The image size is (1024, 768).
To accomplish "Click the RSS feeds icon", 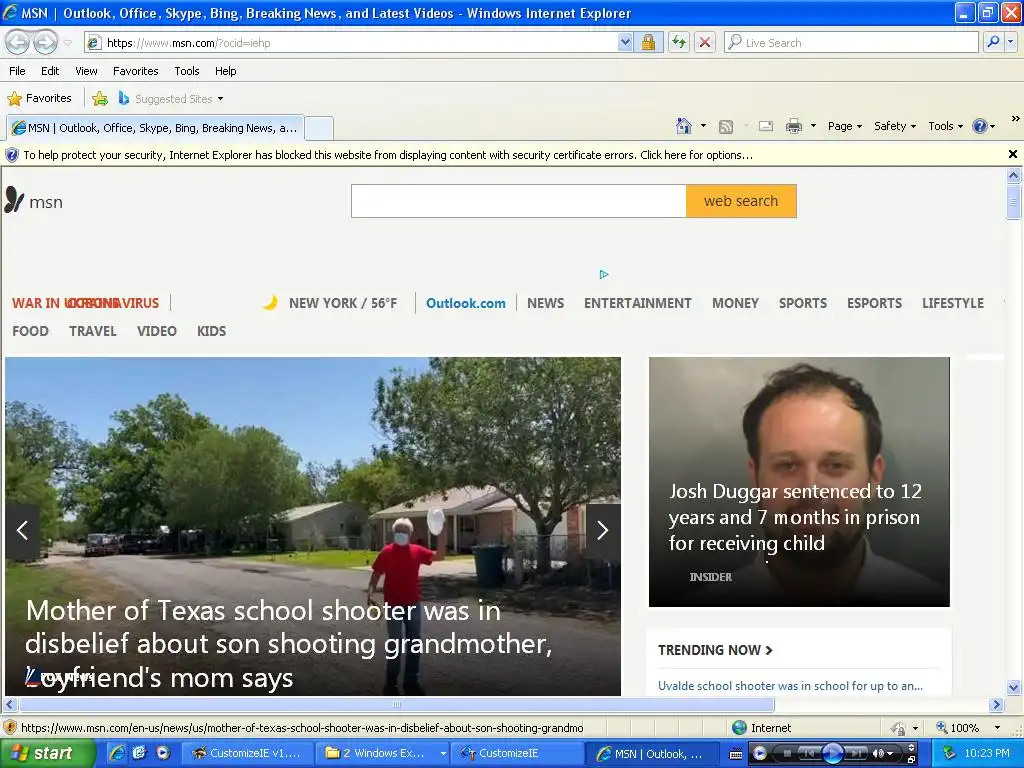I will click(x=726, y=127).
